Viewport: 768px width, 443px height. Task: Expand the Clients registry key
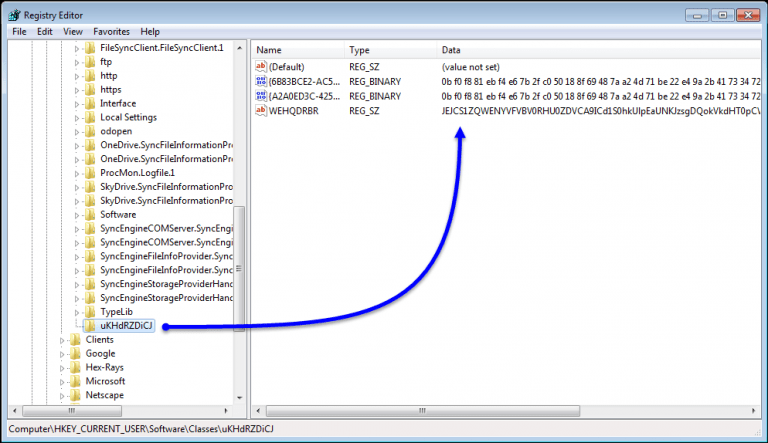[62, 340]
